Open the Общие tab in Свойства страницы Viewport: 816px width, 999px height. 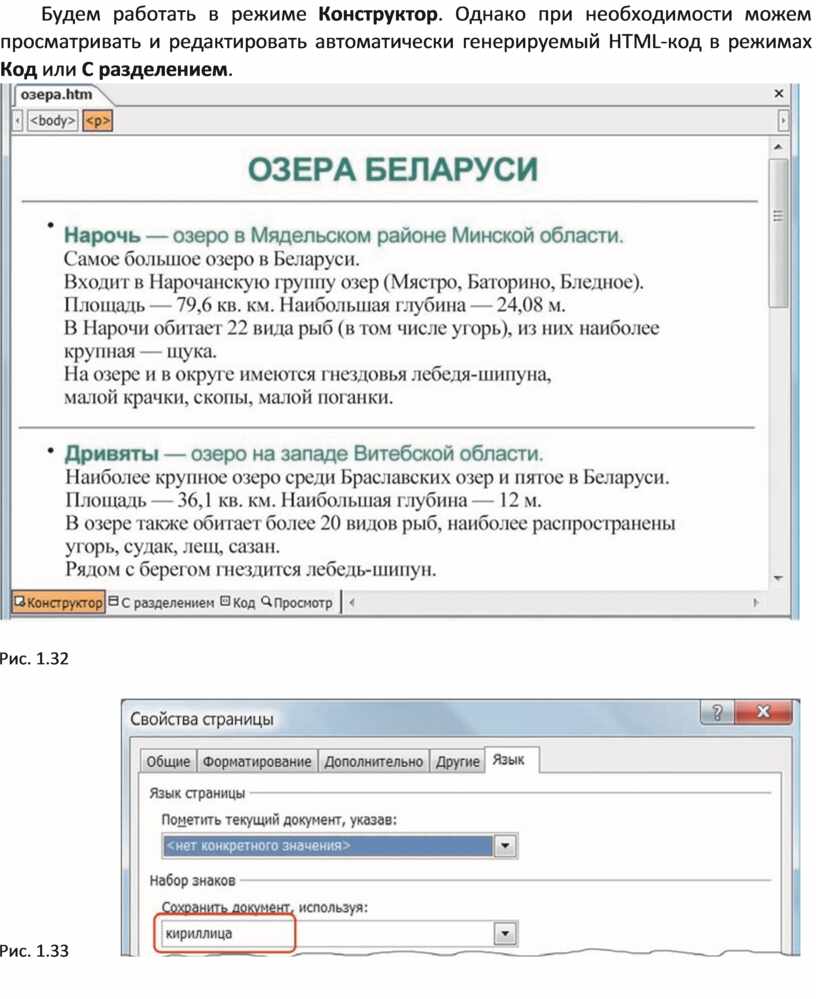coord(168,761)
